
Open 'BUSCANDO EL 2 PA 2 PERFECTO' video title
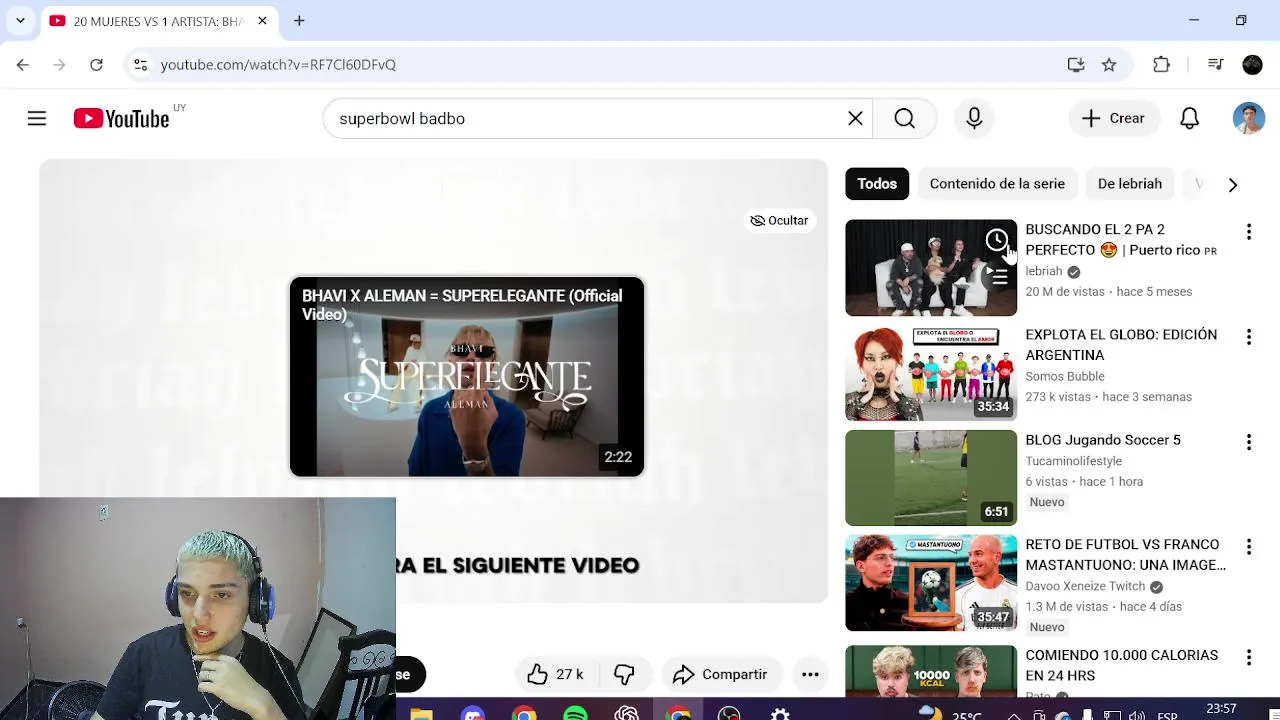pyautogui.click(x=1121, y=240)
